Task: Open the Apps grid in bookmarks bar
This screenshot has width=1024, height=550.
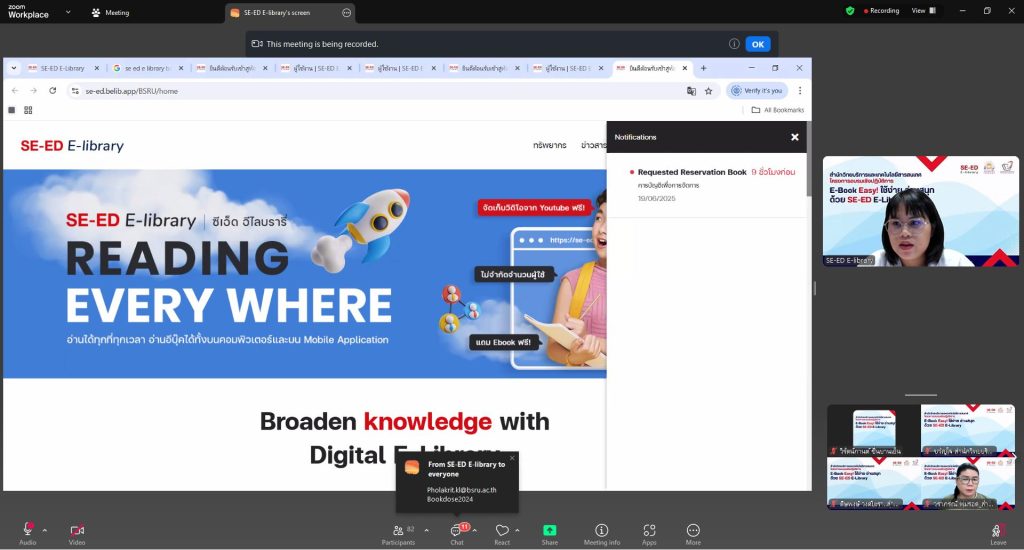Action: pyautogui.click(x=28, y=110)
